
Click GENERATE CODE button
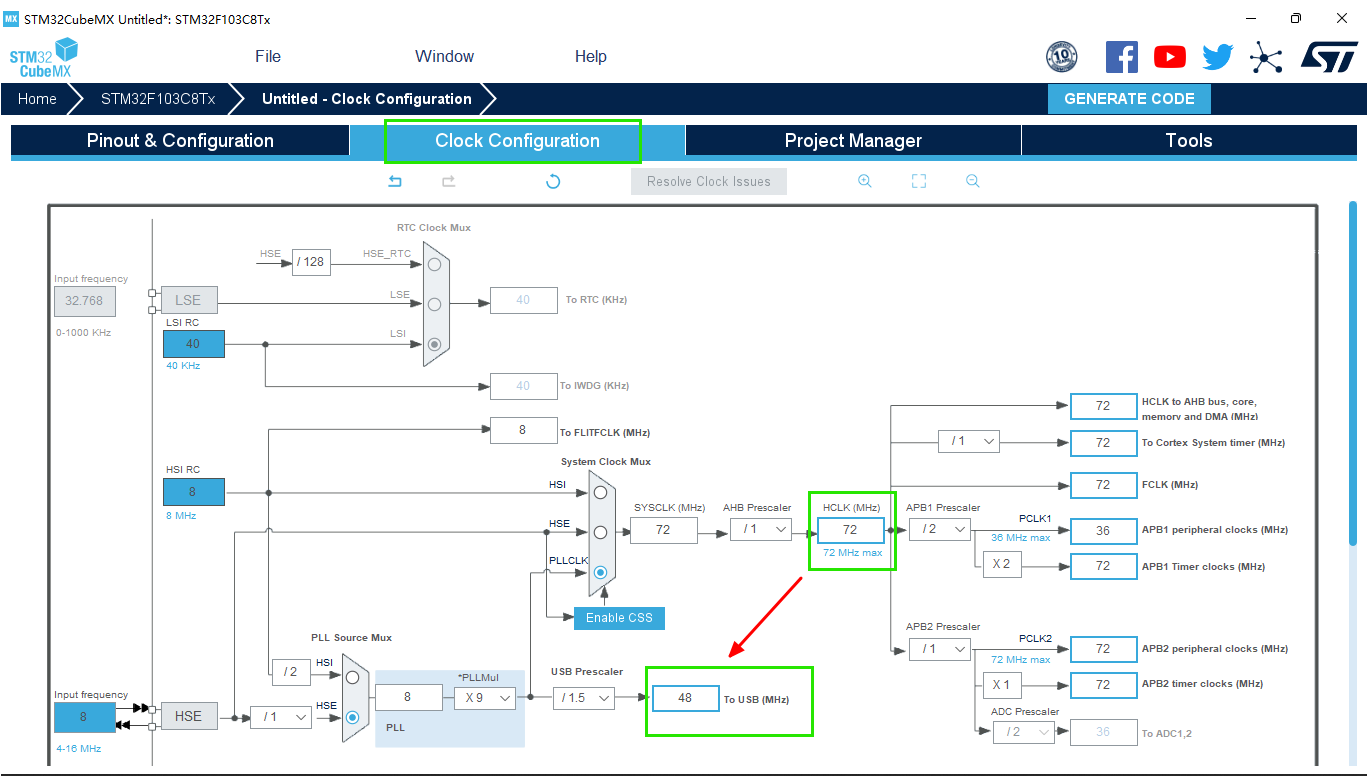tap(1129, 99)
